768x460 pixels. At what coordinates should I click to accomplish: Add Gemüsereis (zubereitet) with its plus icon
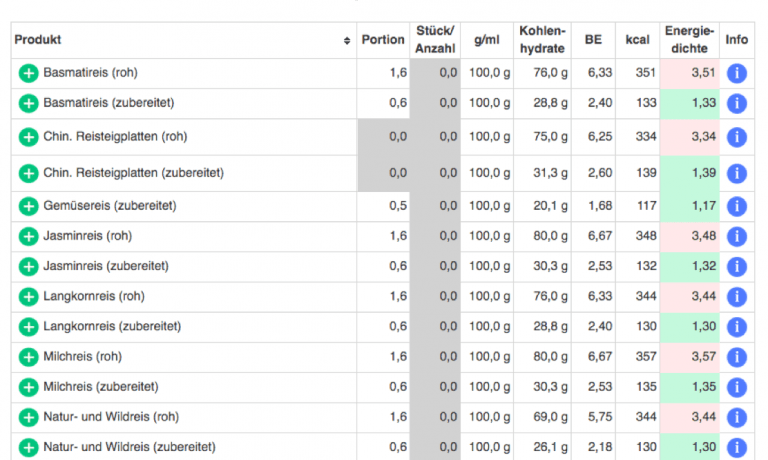[x=28, y=207]
